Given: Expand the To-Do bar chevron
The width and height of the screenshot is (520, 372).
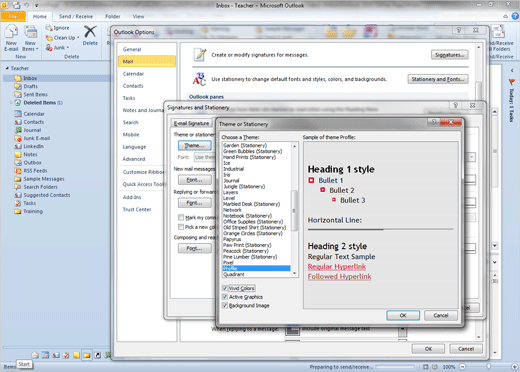Looking at the screenshot, I should point(512,70).
